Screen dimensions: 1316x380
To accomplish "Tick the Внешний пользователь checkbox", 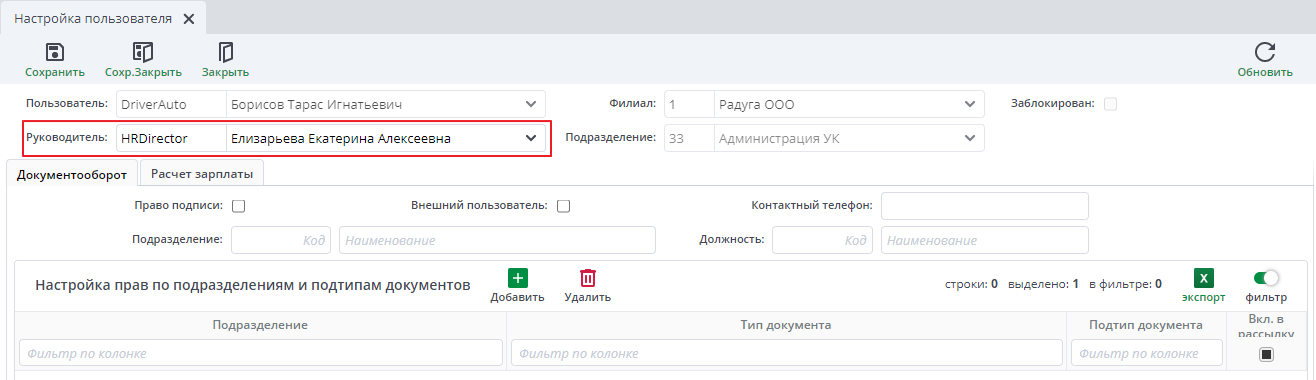I will point(563,206).
